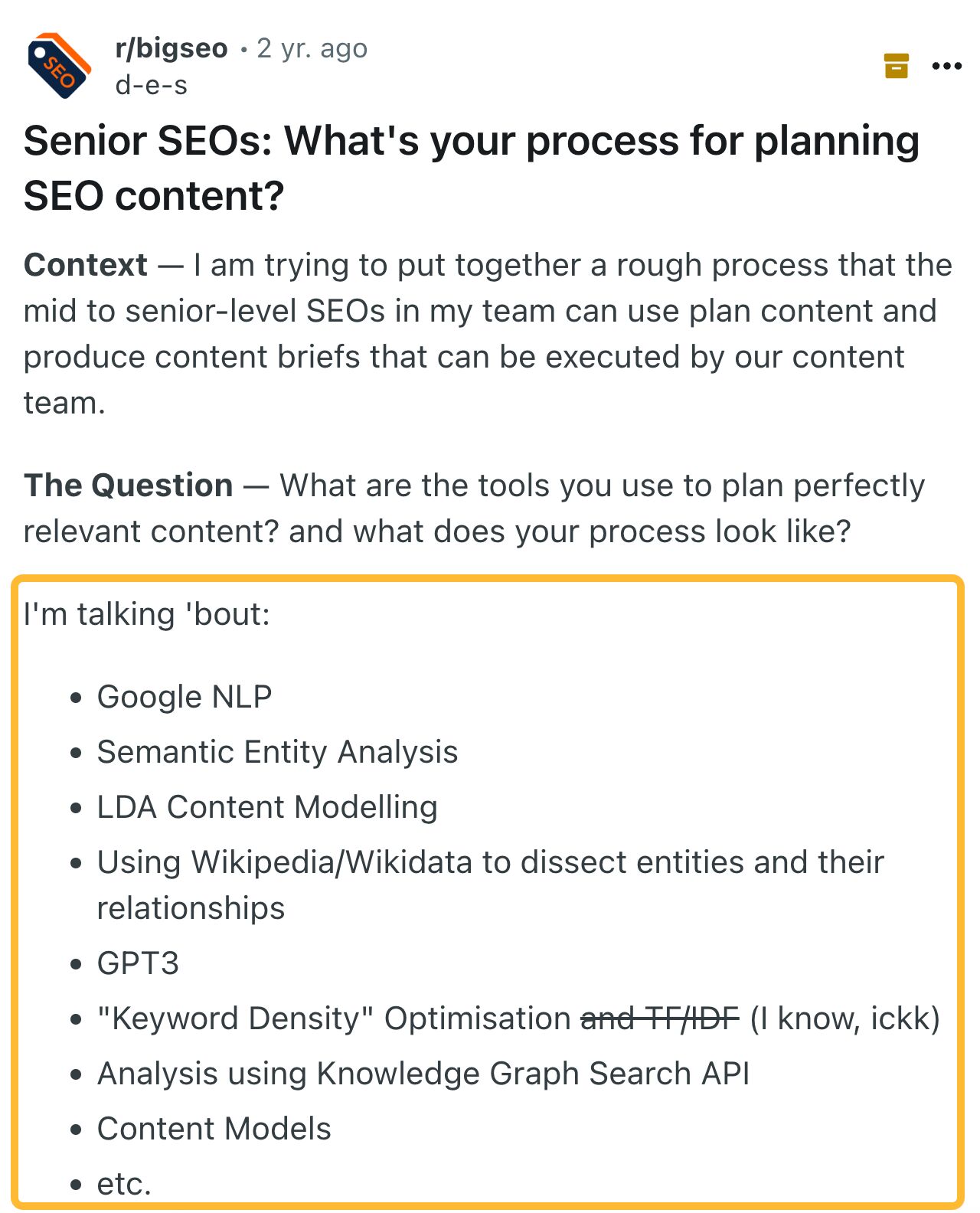Image resolution: width=980 pixels, height=1213 pixels.
Task: Click the 'Content Models' list item
Action: (214, 1129)
